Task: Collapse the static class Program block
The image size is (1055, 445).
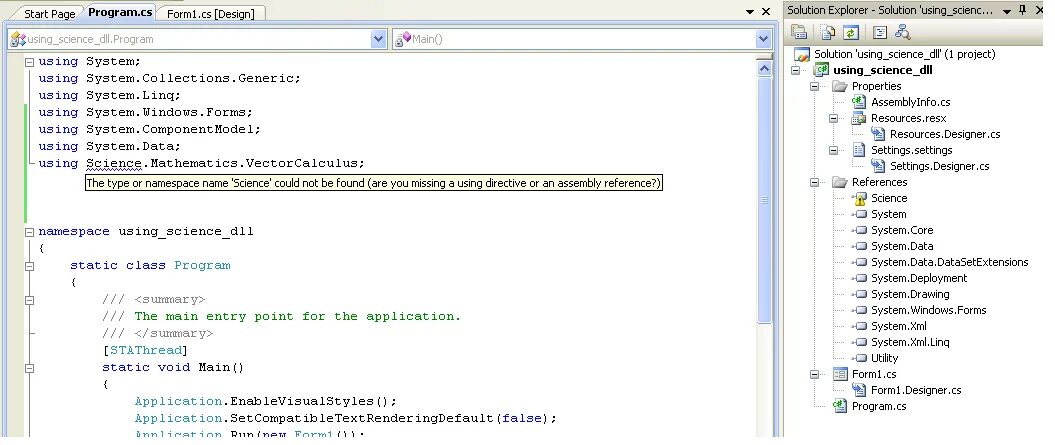Action: pyautogui.click(x=30, y=266)
